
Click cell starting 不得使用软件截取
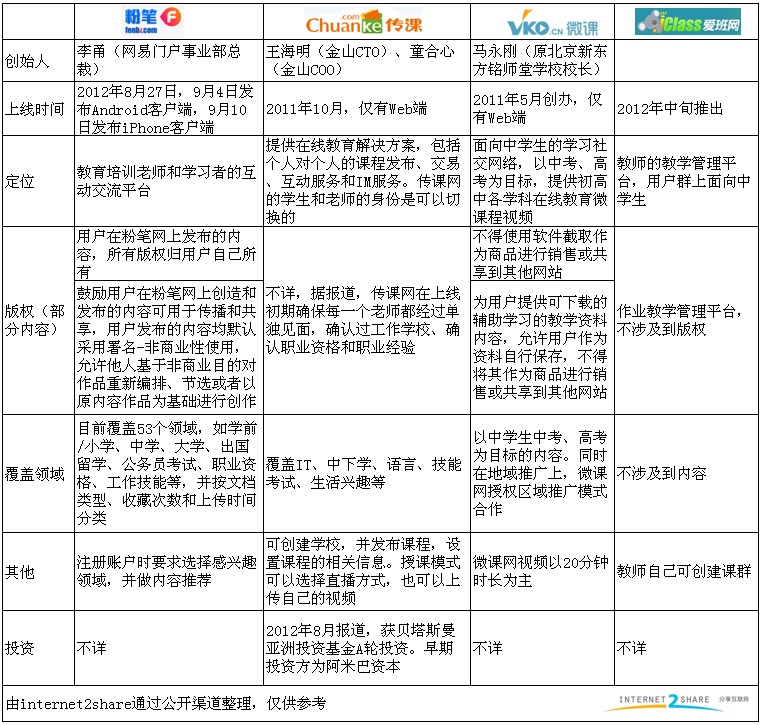click(x=543, y=254)
